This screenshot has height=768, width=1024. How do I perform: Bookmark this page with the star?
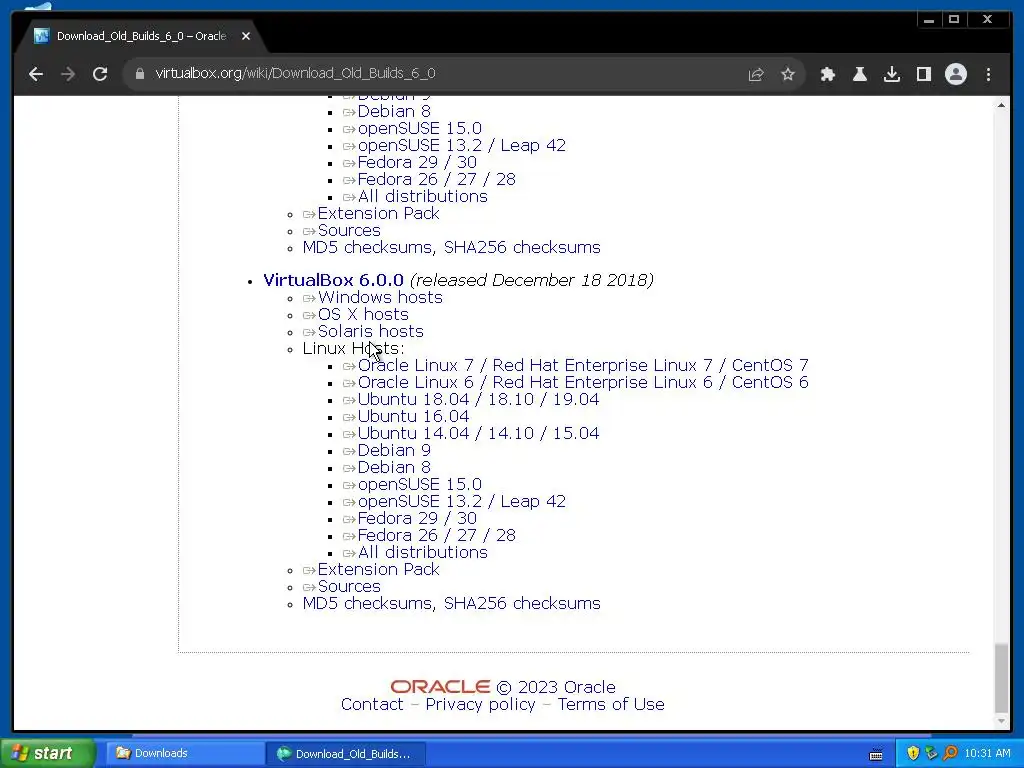[788, 74]
